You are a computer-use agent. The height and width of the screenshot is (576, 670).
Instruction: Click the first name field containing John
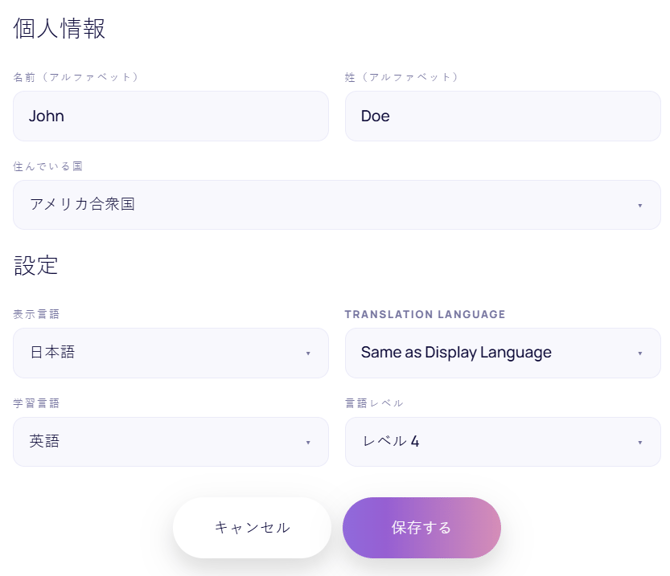click(x=171, y=116)
